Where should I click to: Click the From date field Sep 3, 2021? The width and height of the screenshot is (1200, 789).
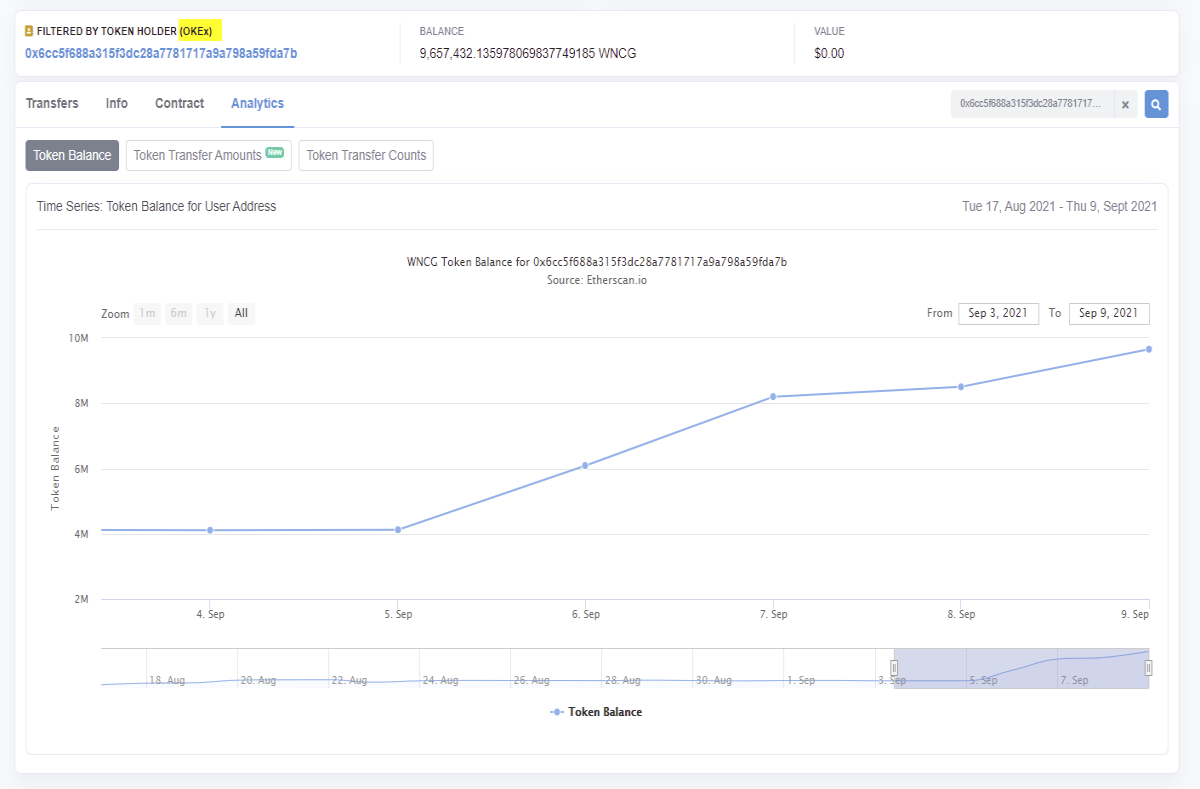pyautogui.click(x=998, y=313)
